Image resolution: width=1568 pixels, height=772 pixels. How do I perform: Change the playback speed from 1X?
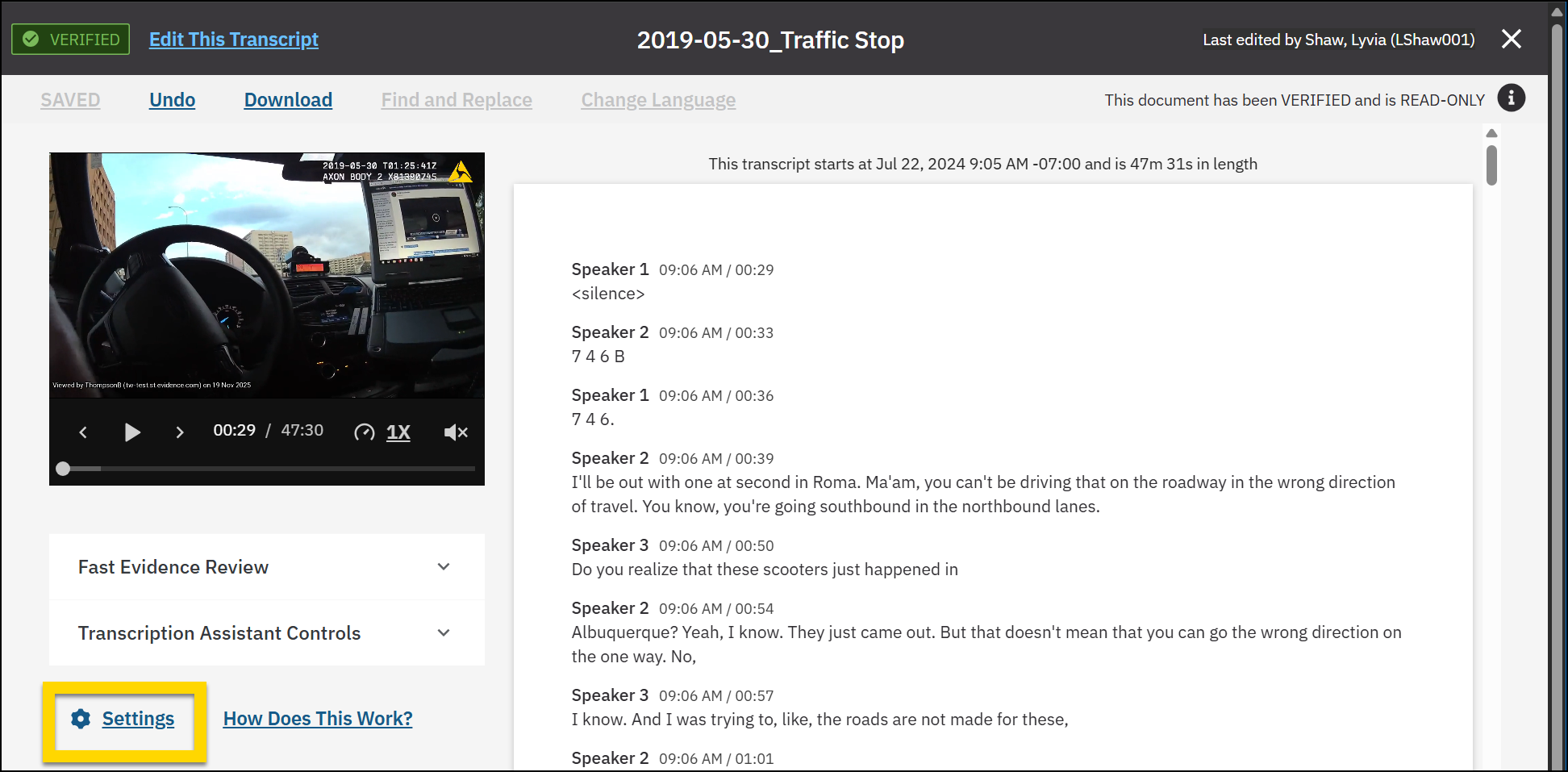pos(398,432)
